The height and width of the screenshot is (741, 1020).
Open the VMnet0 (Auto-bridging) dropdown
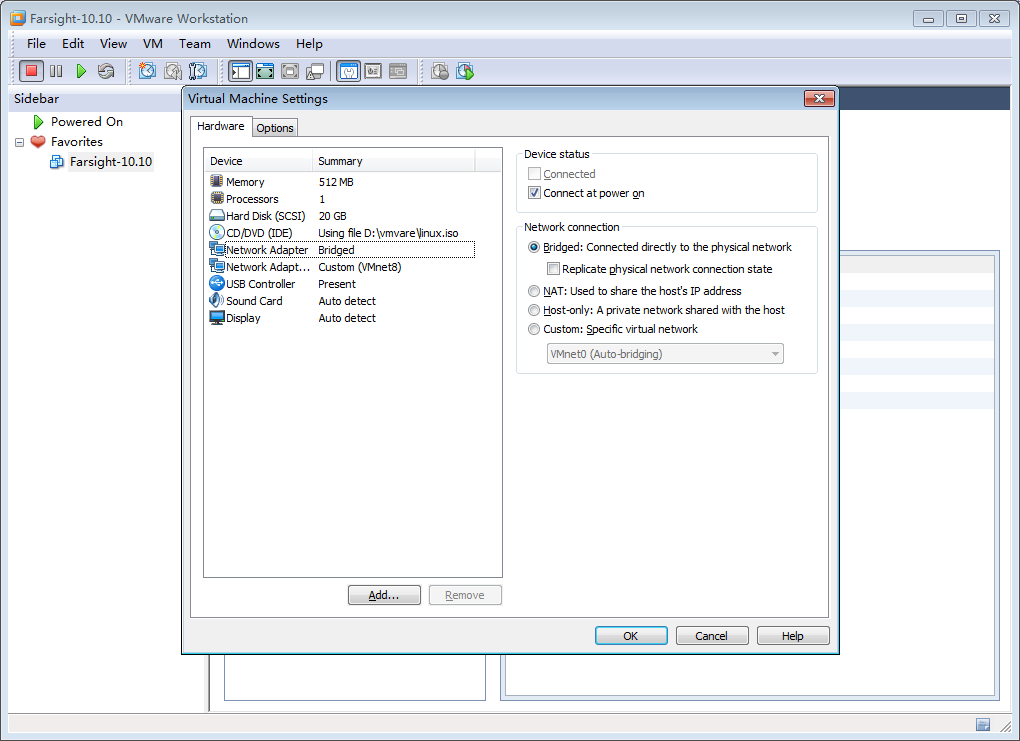tap(665, 354)
